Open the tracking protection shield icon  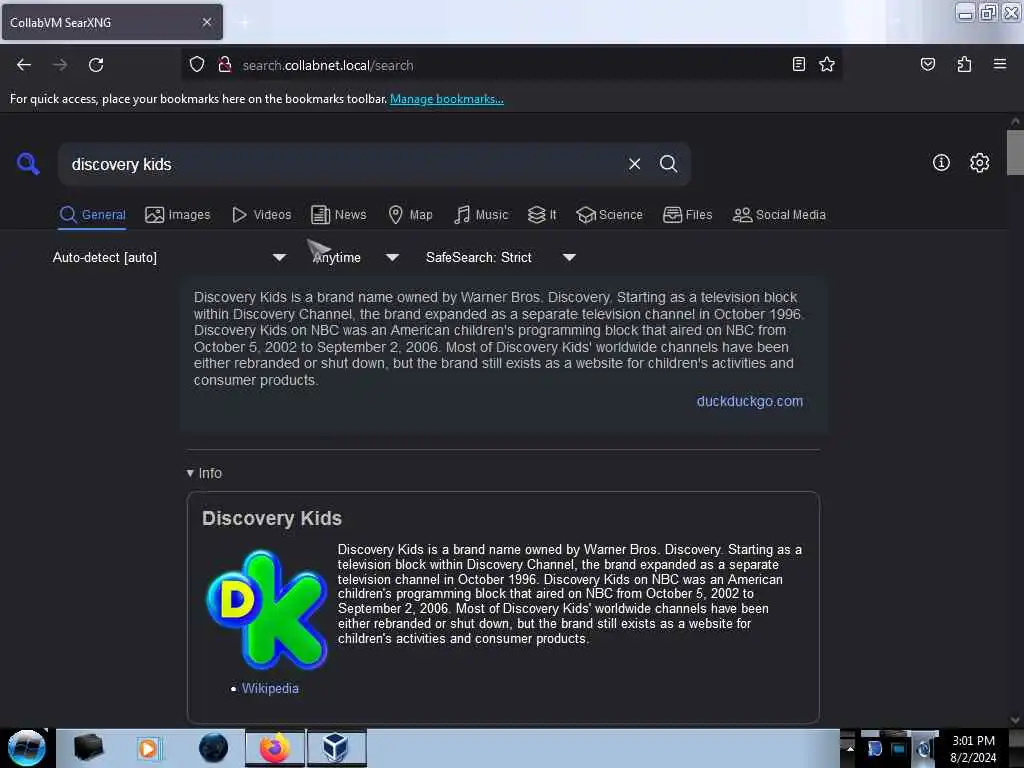coord(197,65)
